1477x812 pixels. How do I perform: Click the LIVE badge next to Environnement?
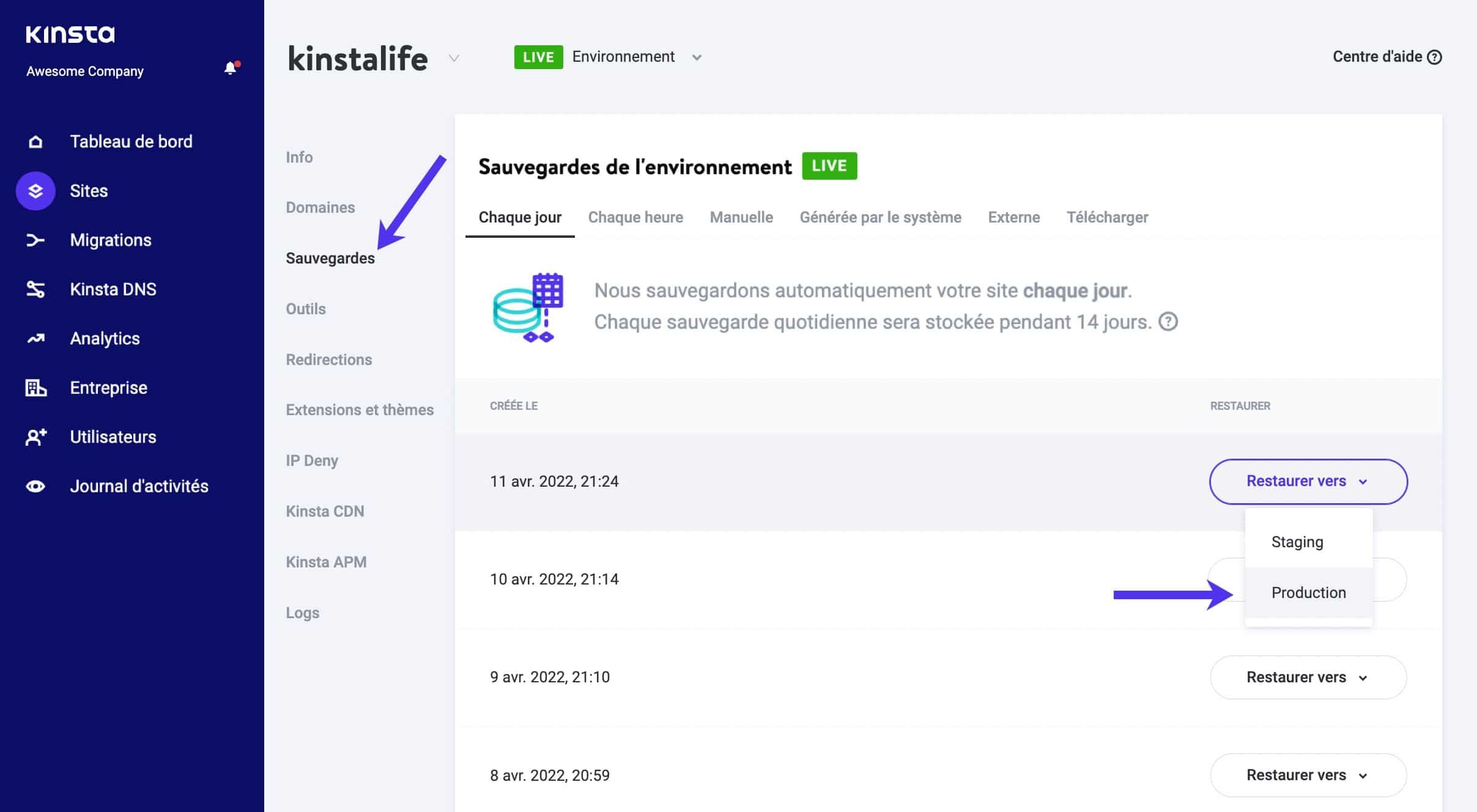click(x=538, y=57)
